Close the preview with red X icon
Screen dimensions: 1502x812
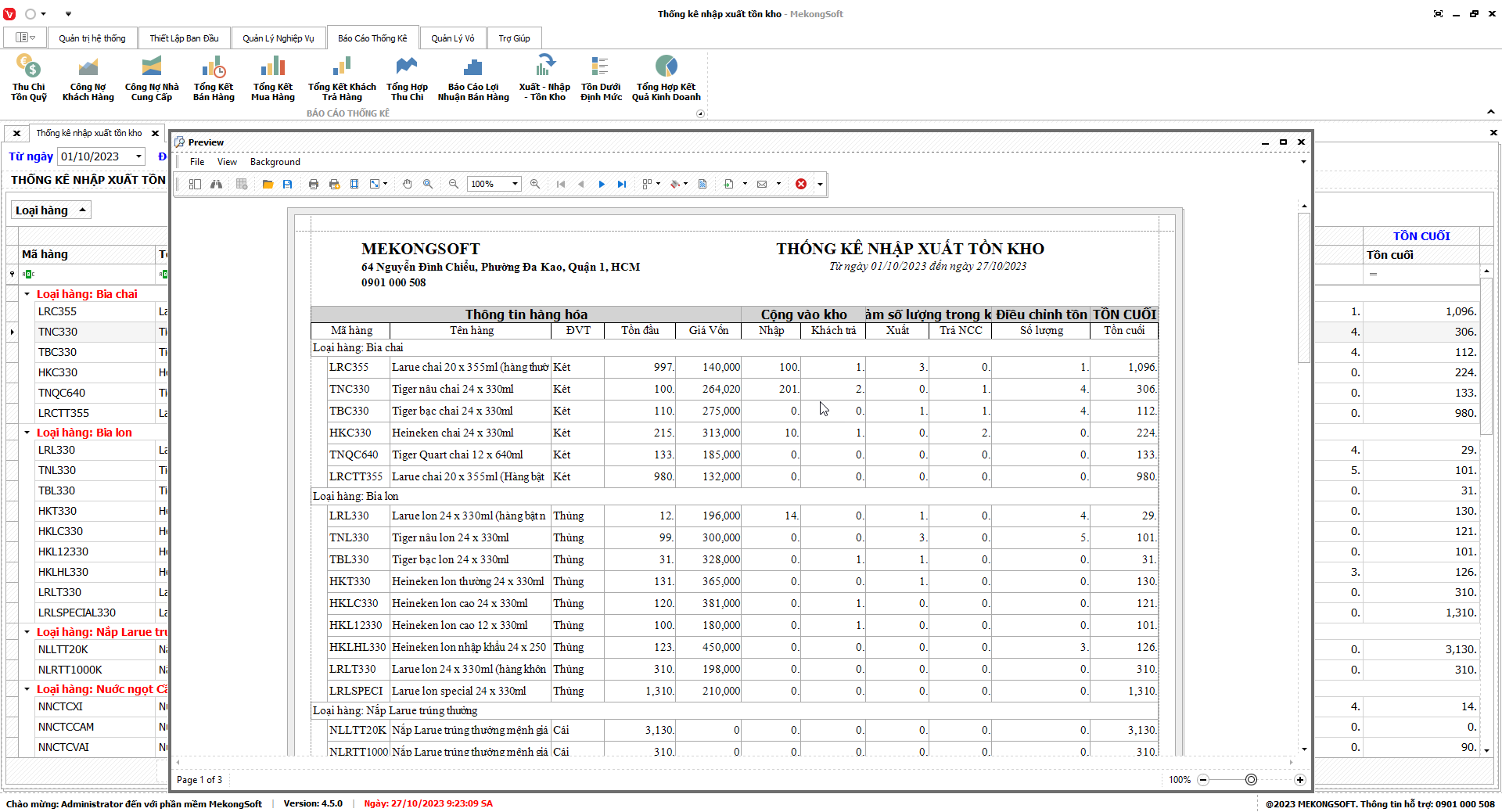(801, 184)
